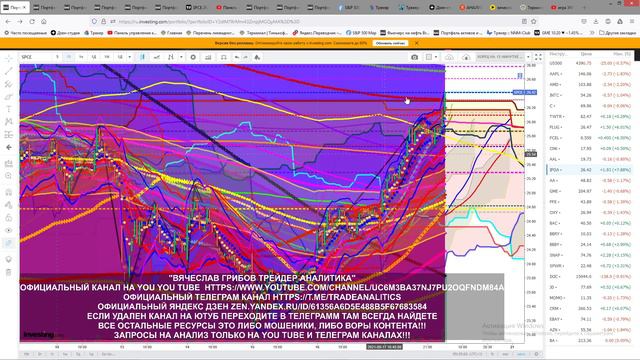Open the S&P 500 Map bookmark
The image size is (640, 360).
tap(361, 33)
